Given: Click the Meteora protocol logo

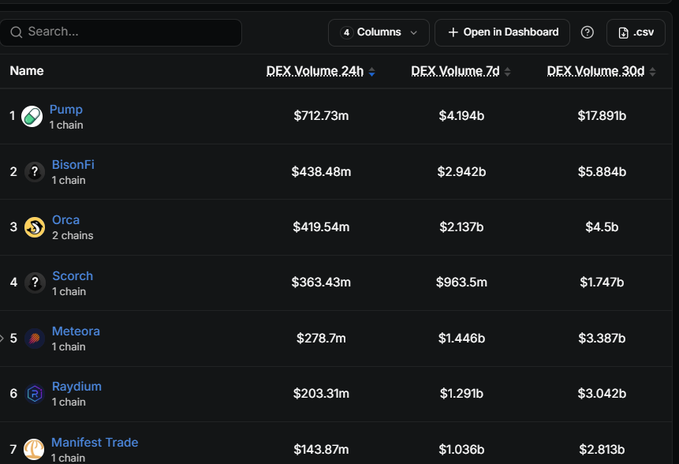Looking at the screenshot, I should [x=35, y=338].
